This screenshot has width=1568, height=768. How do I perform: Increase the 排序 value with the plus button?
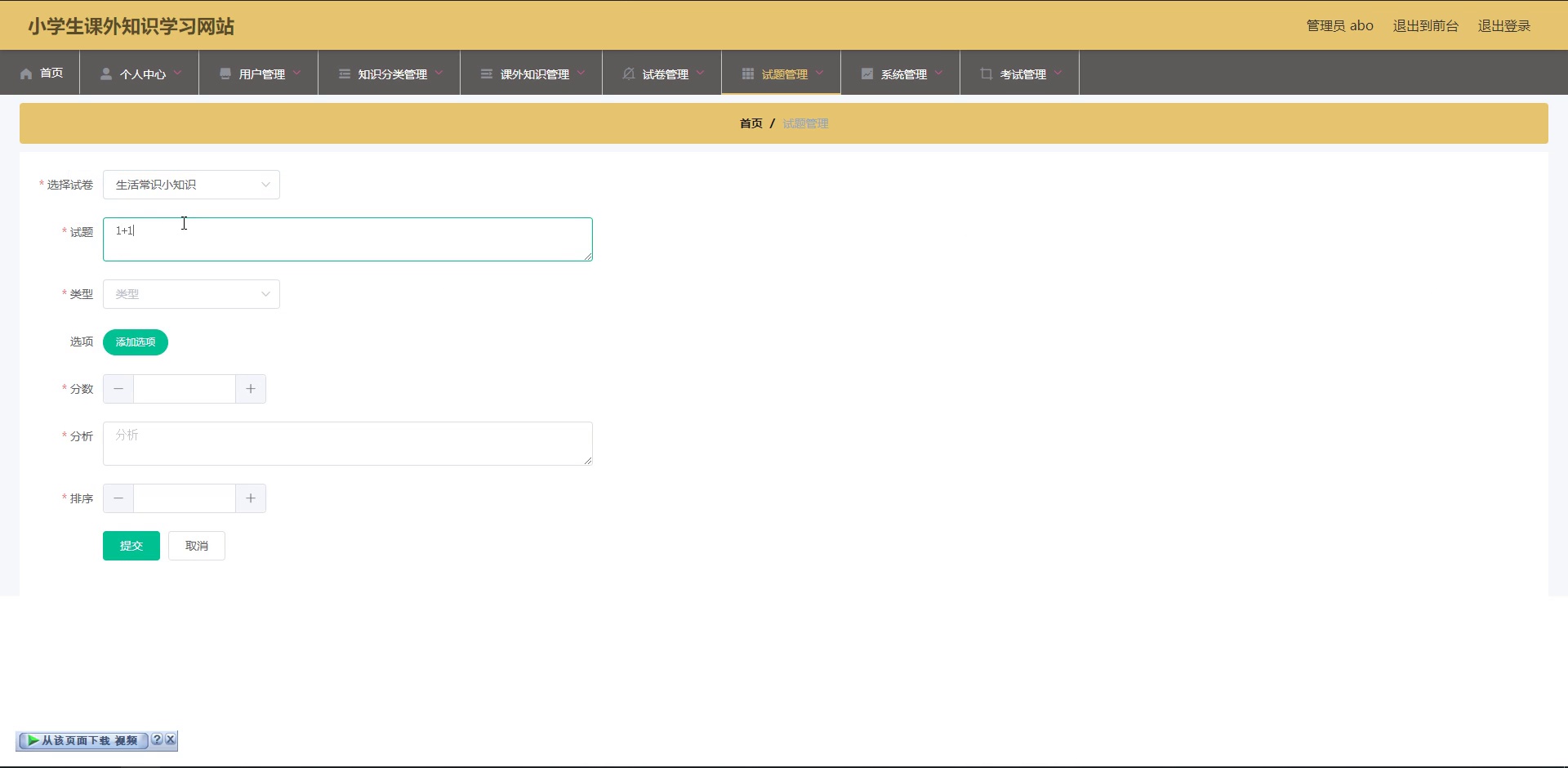[251, 498]
